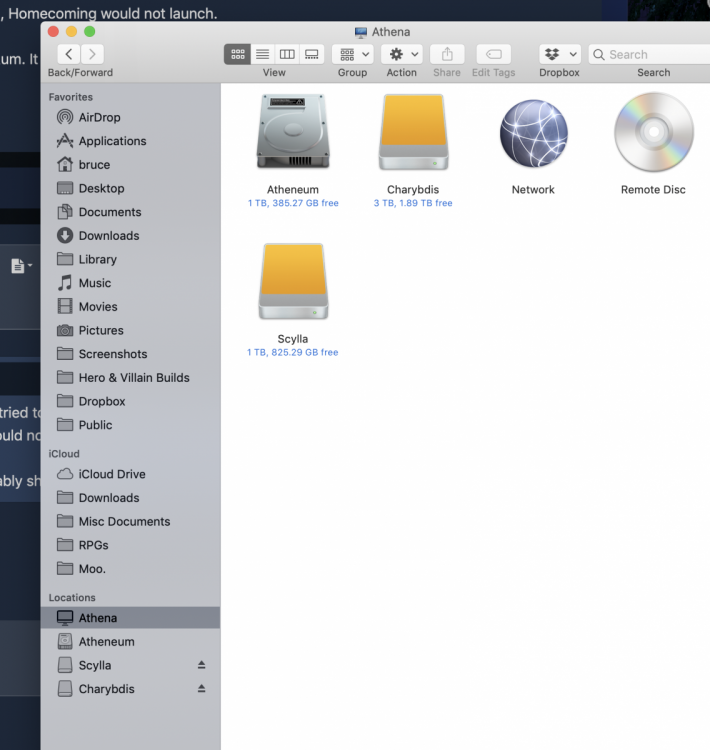Open Hero & Villain Builds folder

(x=130, y=378)
